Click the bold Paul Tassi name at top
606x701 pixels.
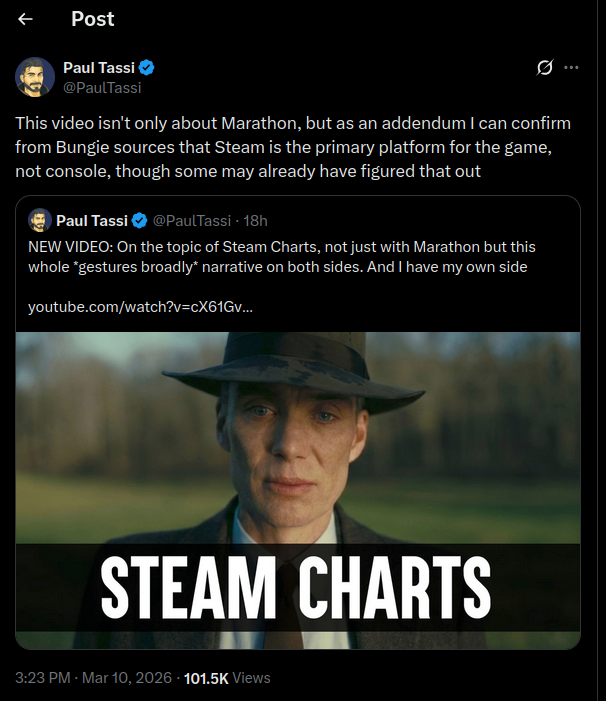pyautogui.click(x=99, y=68)
